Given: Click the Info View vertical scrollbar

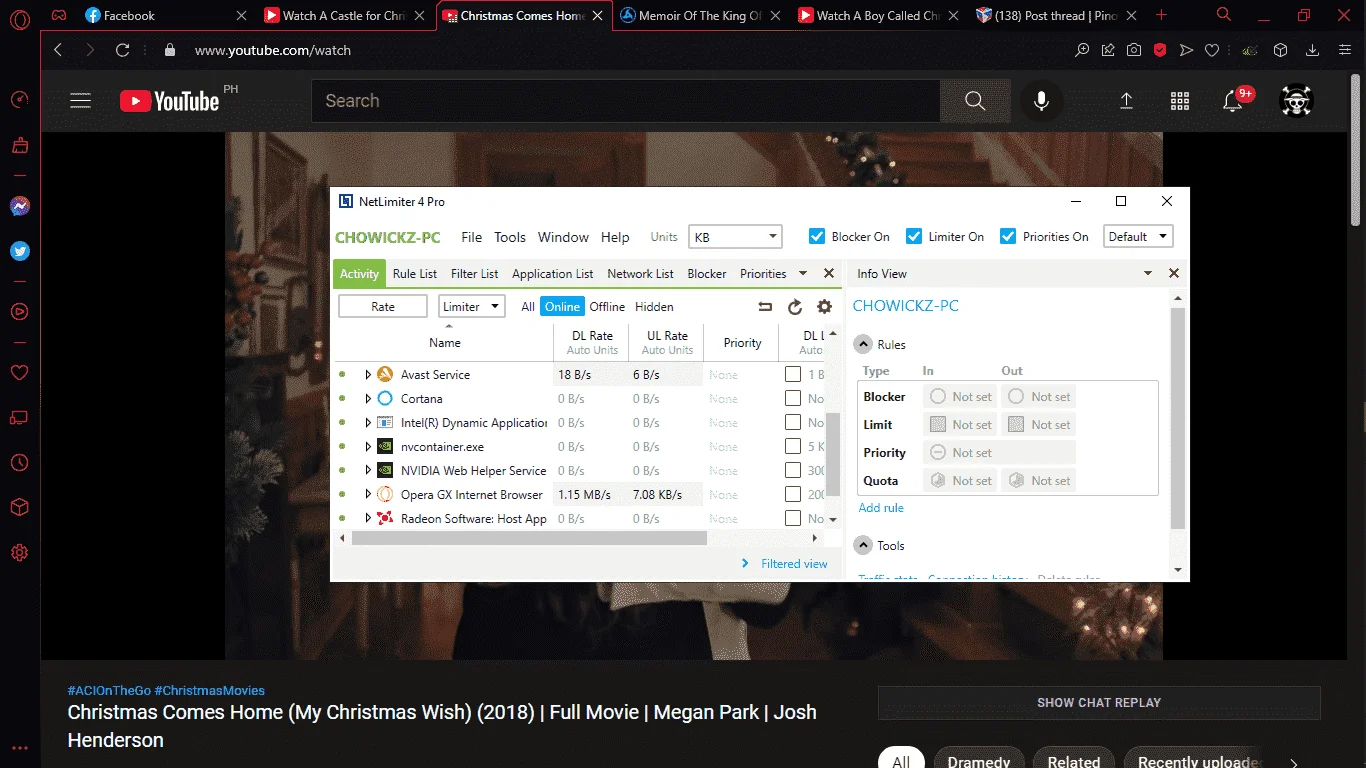Looking at the screenshot, I should pyautogui.click(x=1178, y=418).
